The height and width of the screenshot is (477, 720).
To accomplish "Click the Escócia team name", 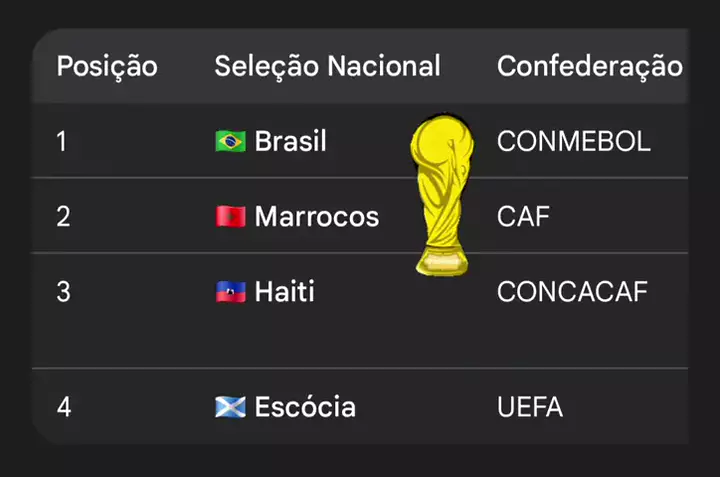I will click(x=305, y=407).
